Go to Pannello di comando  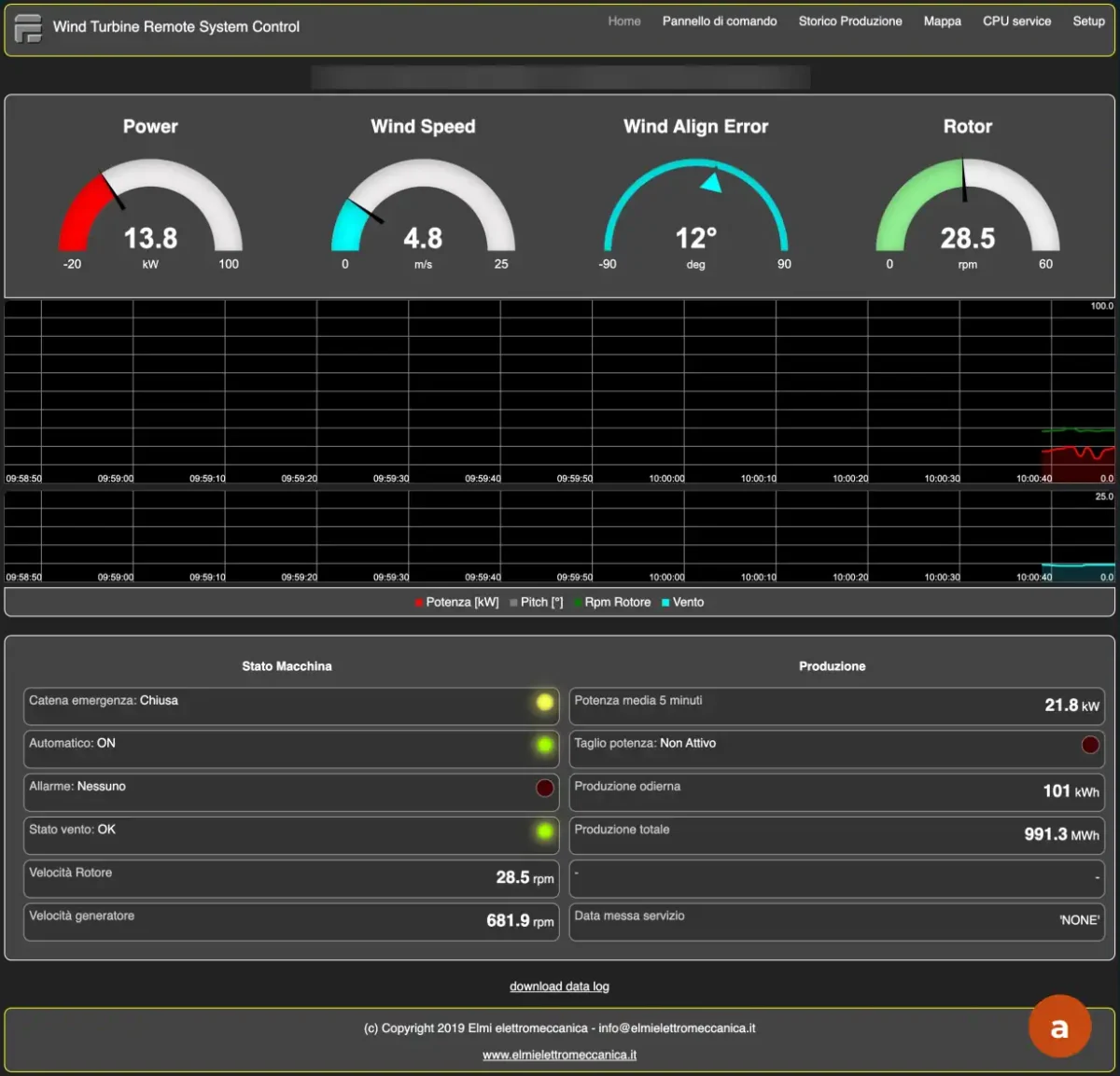[720, 21]
